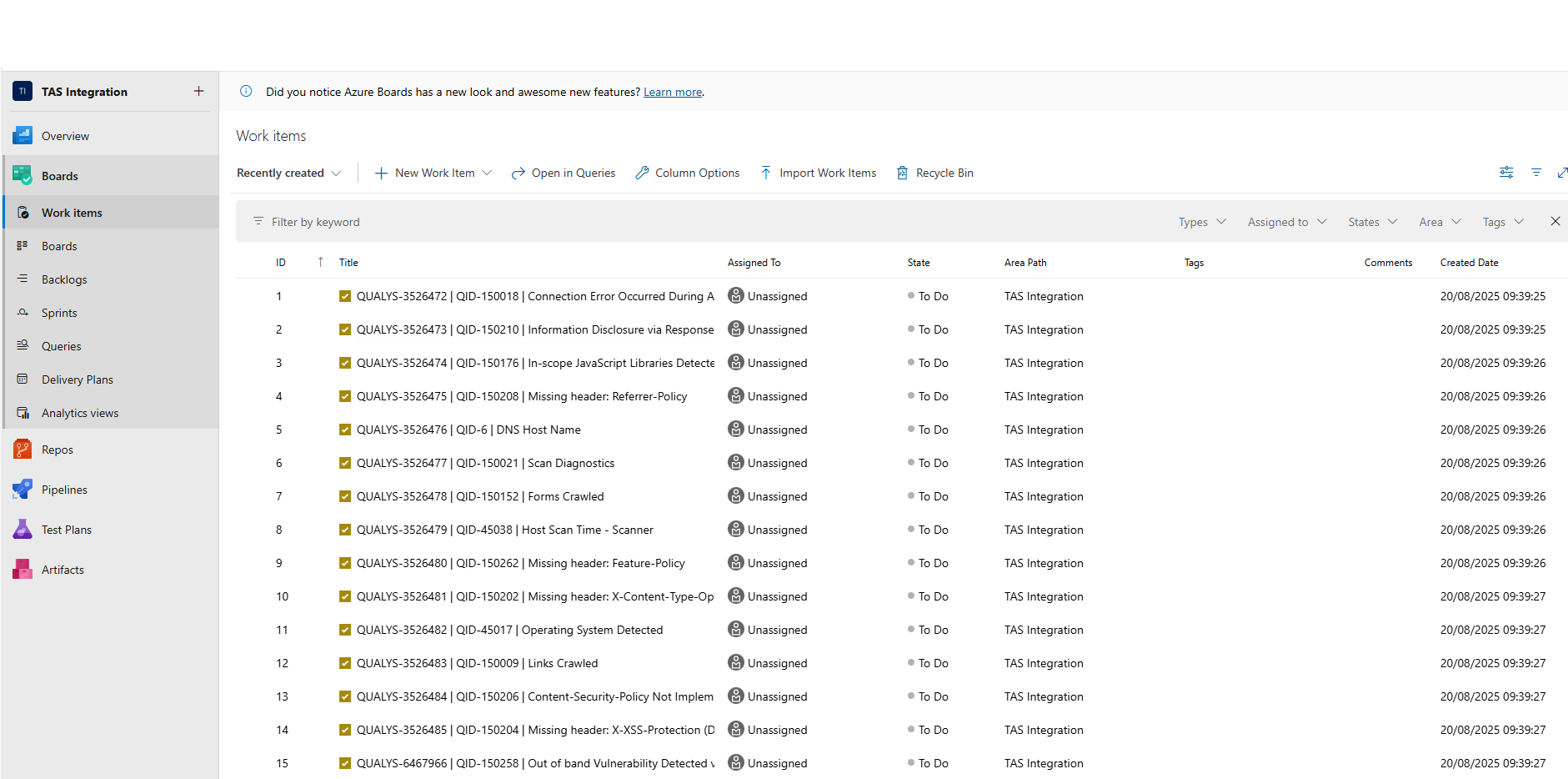
Task: Expand the Recently created view dropdown
Action: [289, 173]
